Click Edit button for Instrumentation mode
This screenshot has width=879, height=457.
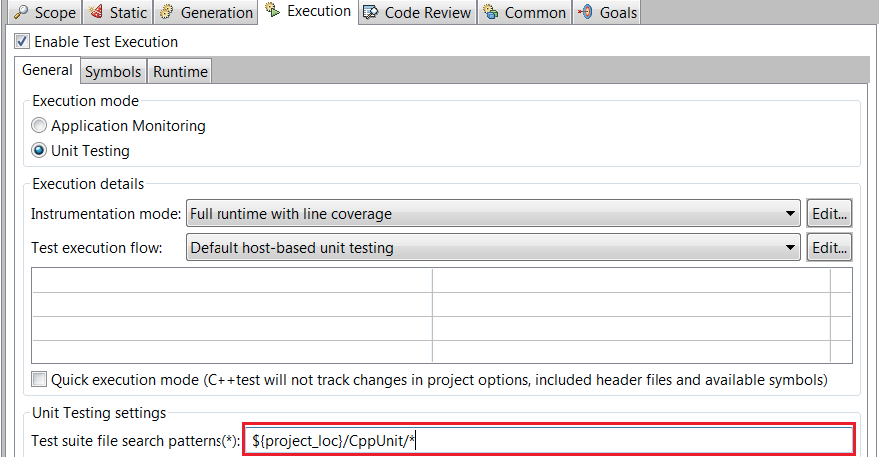pos(829,214)
